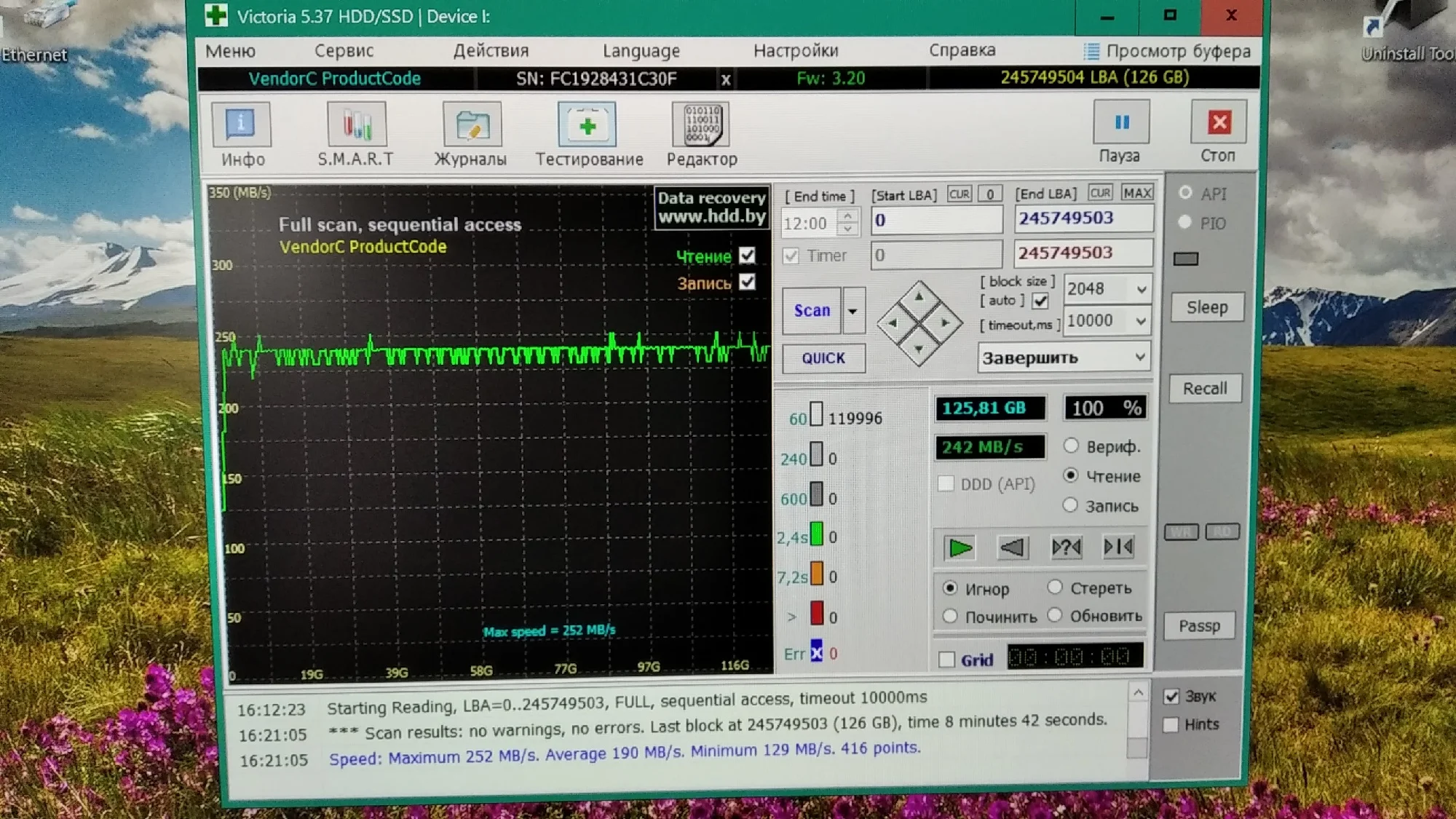Viewport: 1456px width, 819px height.
Task: Open the Журналы logs icon
Action: point(472,125)
